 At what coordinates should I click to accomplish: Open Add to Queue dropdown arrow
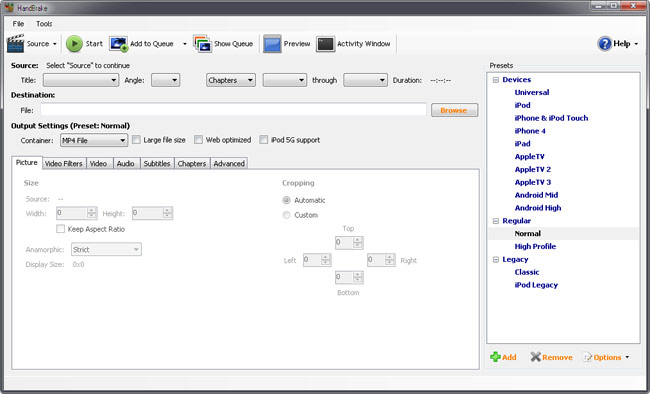point(184,44)
